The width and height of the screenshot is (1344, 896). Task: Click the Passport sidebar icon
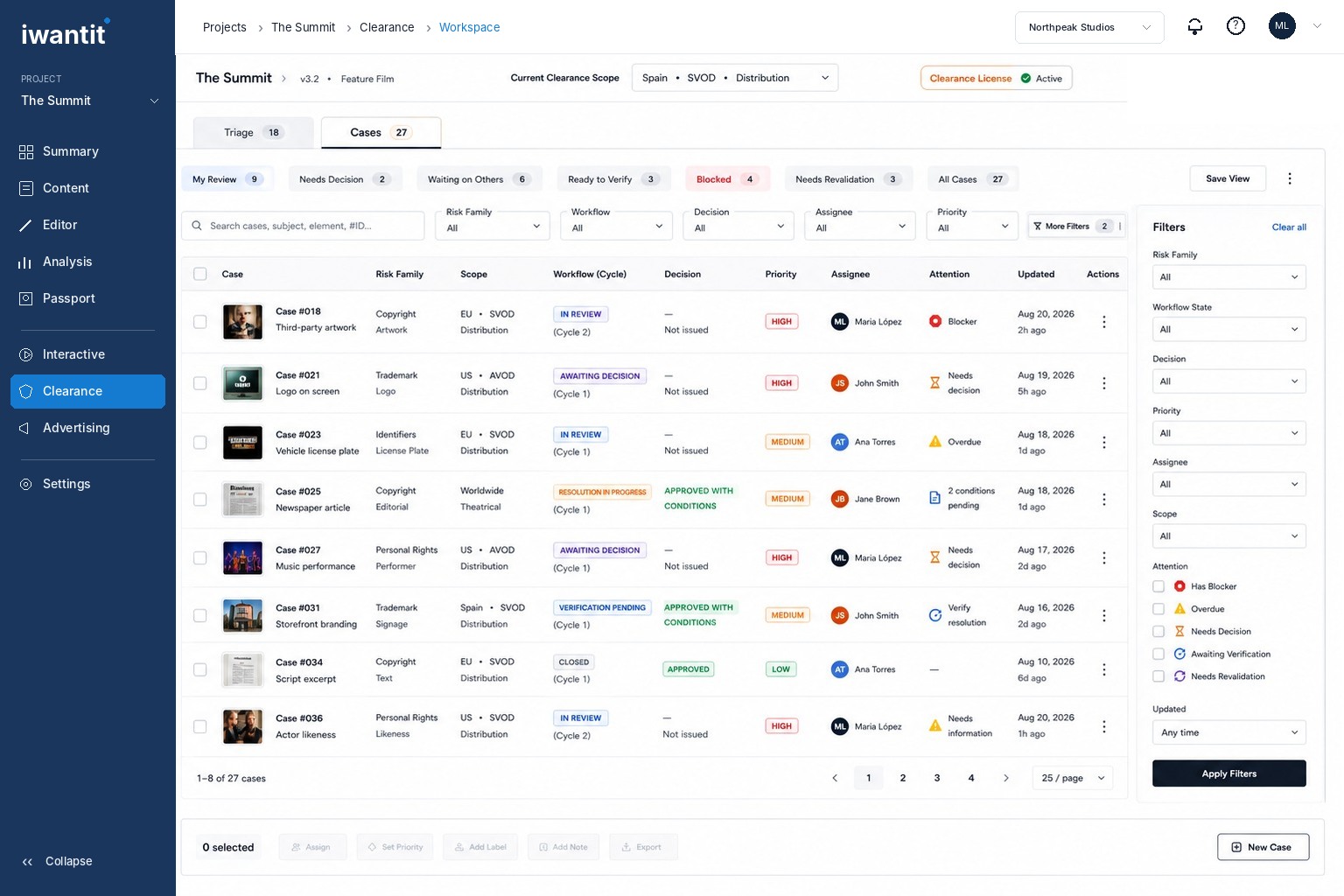pos(26,298)
